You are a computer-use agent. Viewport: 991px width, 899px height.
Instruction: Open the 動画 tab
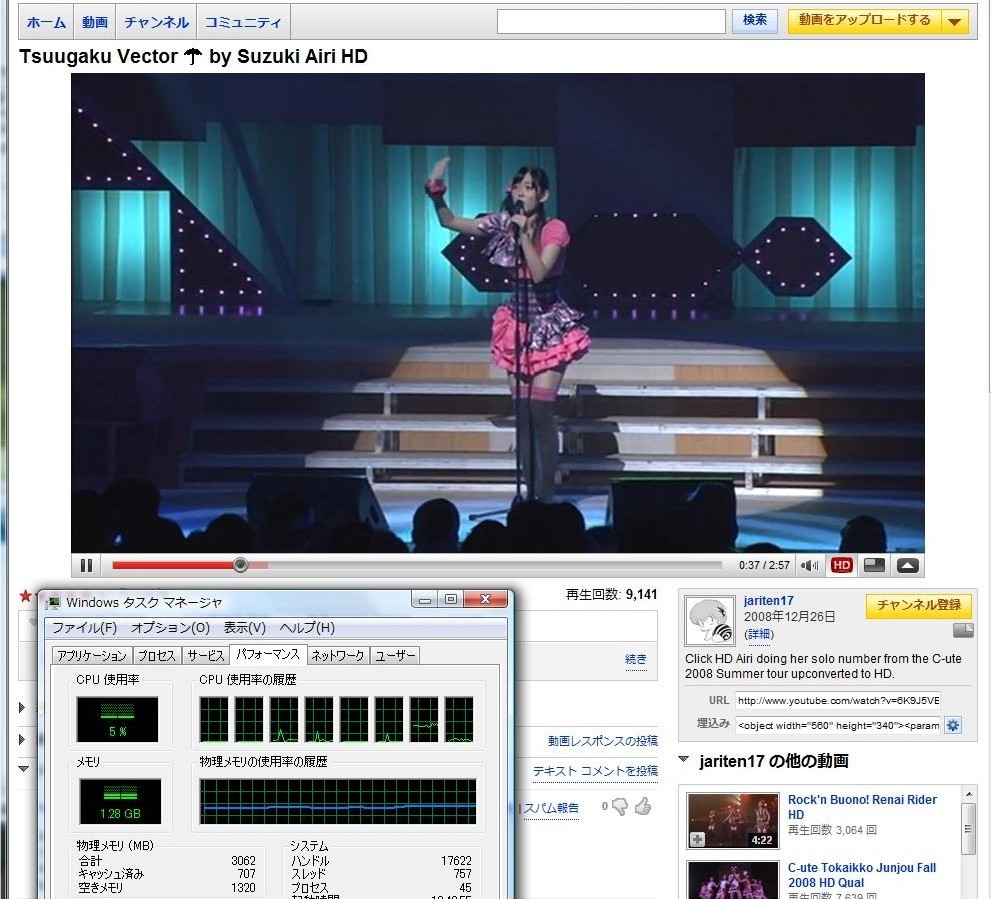coord(95,22)
